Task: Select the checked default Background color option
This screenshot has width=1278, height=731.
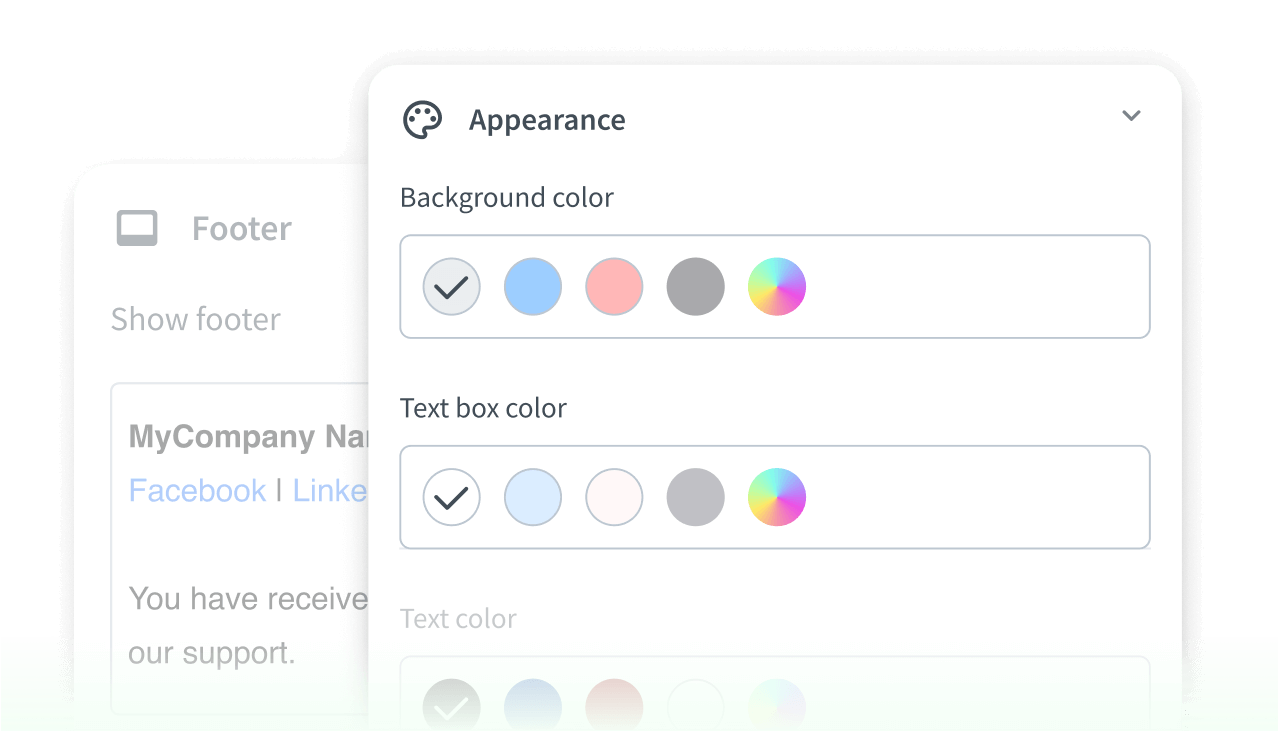Action: [451, 287]
